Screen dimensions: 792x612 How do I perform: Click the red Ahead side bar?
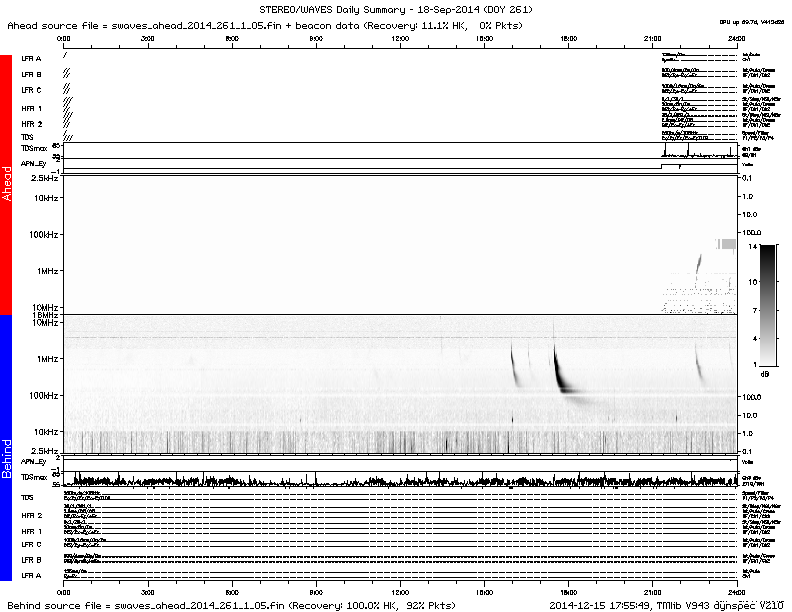6,184
